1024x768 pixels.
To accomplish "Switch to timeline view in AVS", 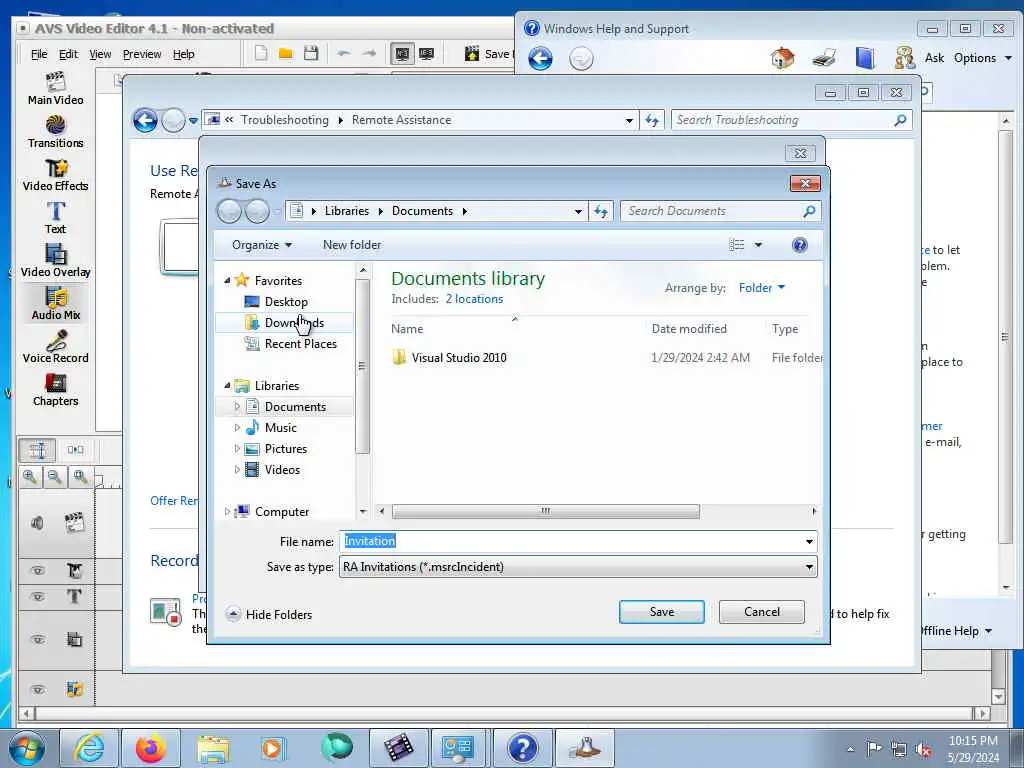I will [x=37, y=450].
